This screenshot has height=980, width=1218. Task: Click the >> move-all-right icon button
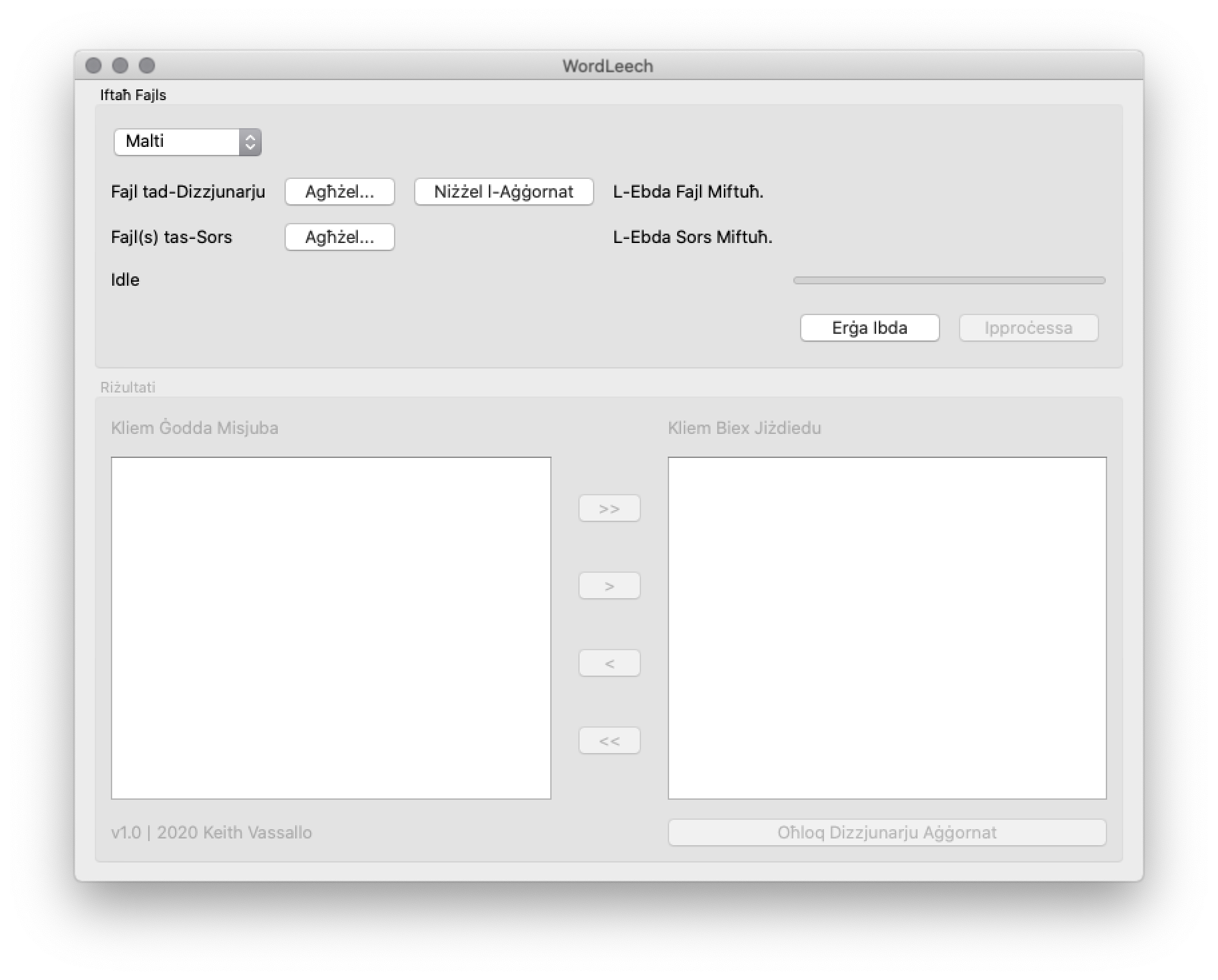click(x=608, y=507)
